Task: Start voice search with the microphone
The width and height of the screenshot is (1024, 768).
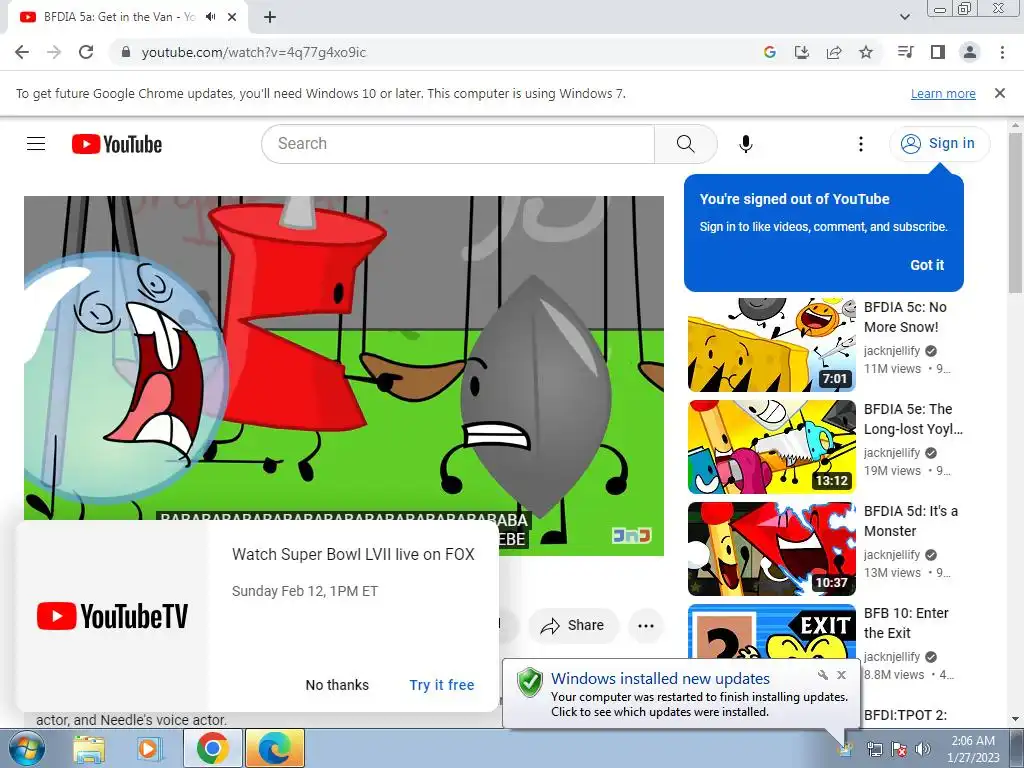Action: pyautogui.click(x=745, y=144)
